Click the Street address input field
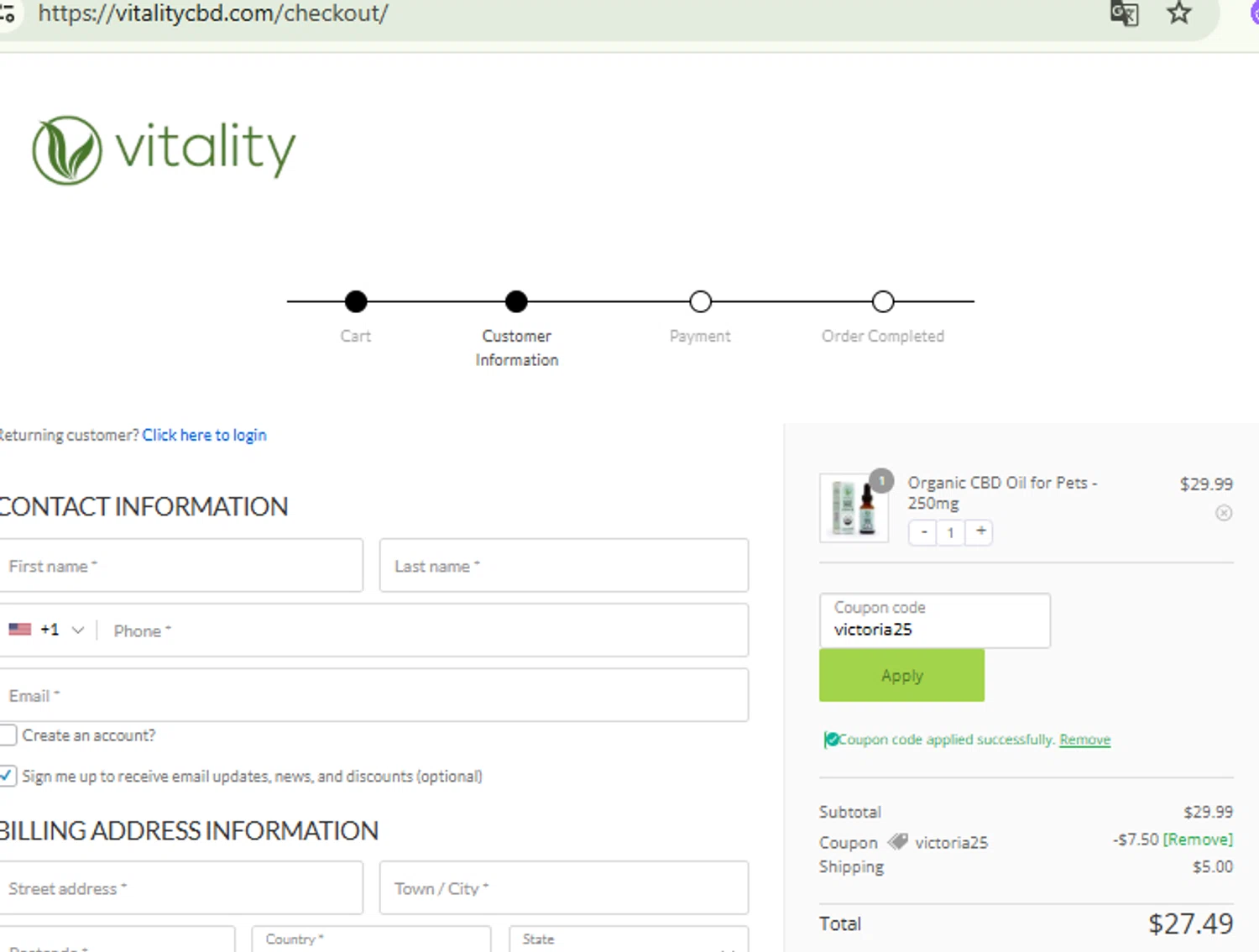The image size is (1259, 952). tap(181, 888)
